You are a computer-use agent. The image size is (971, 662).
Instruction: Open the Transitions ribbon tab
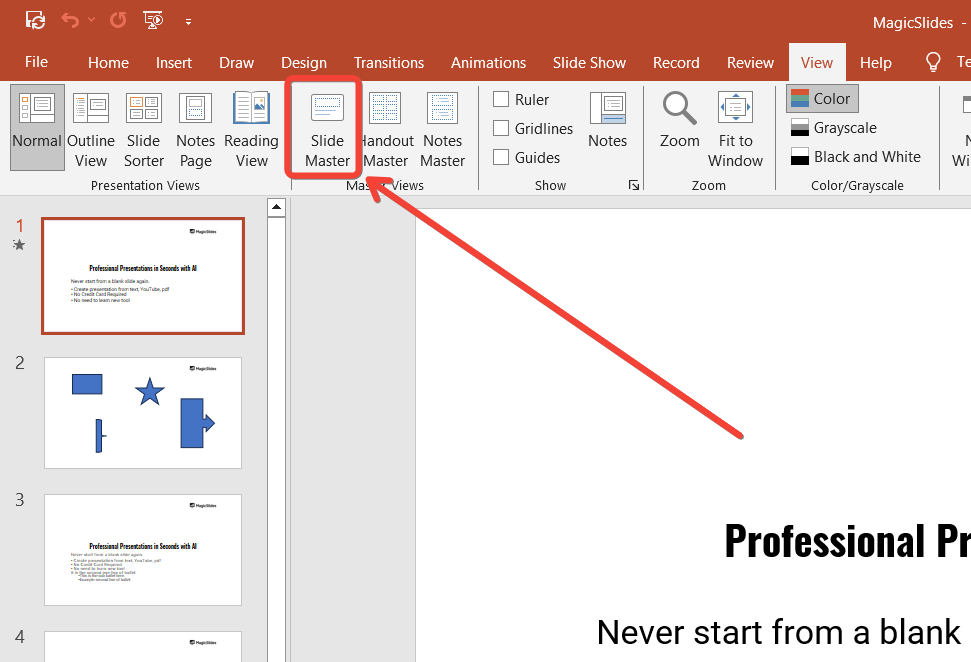coord(389,62)
